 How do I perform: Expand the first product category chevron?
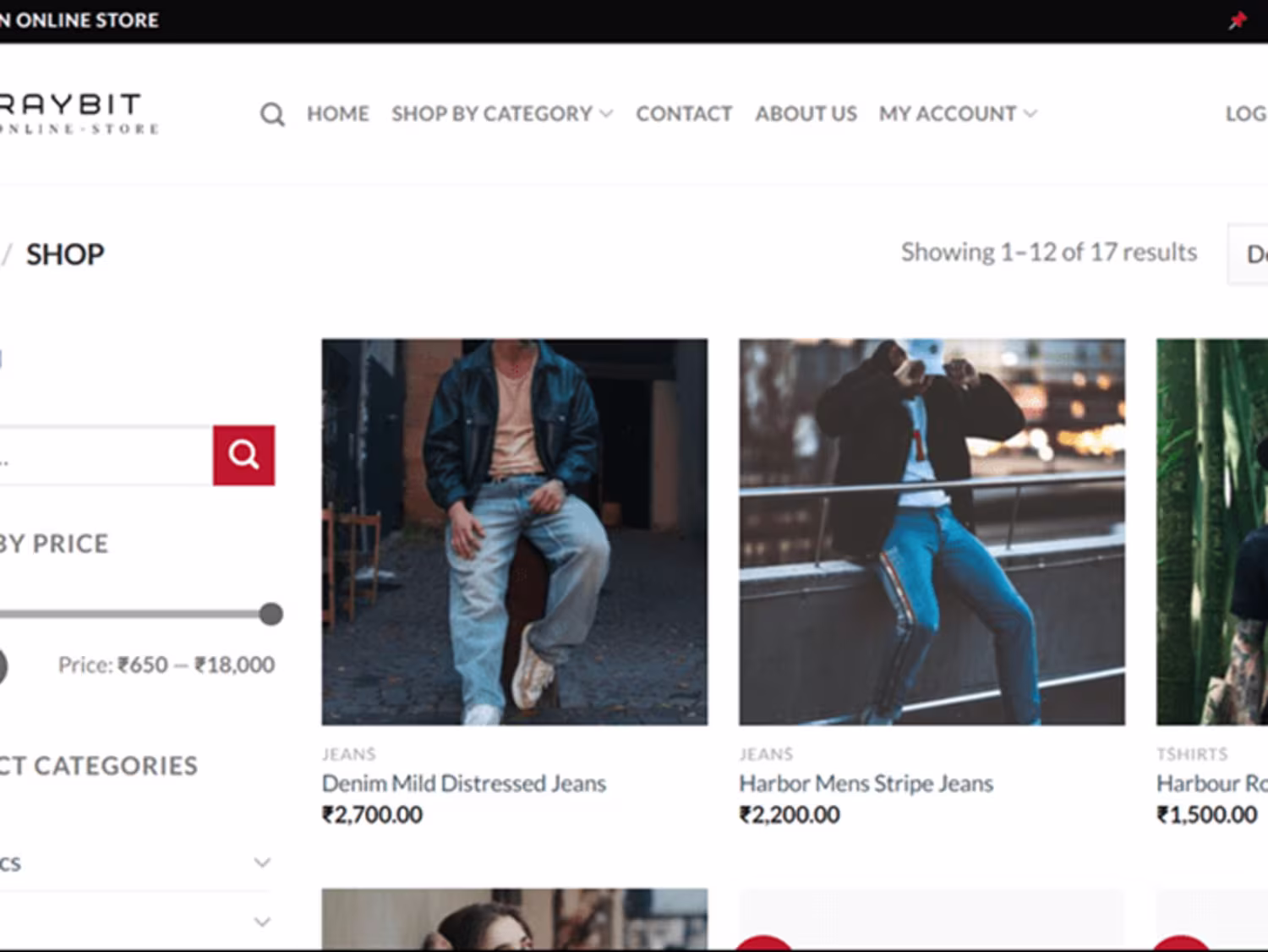click(263, 862)
